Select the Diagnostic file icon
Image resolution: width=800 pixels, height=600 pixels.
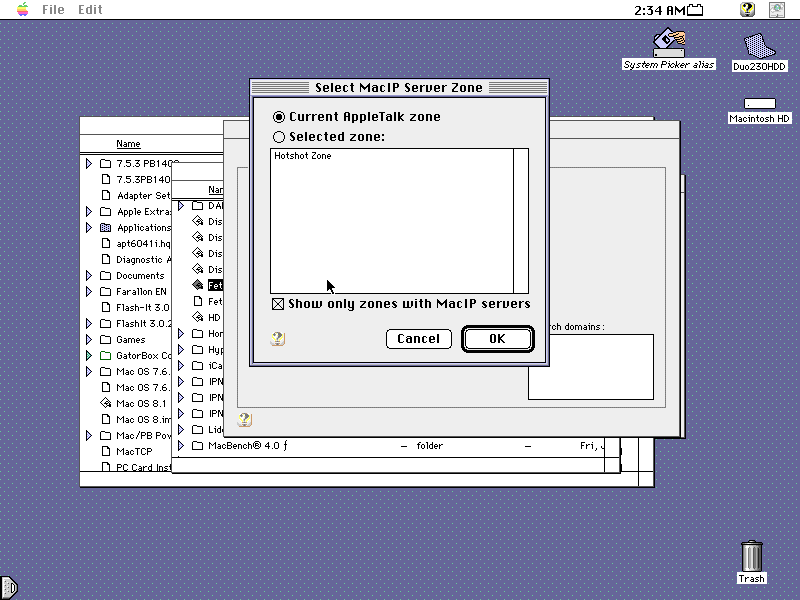[106, 259]
